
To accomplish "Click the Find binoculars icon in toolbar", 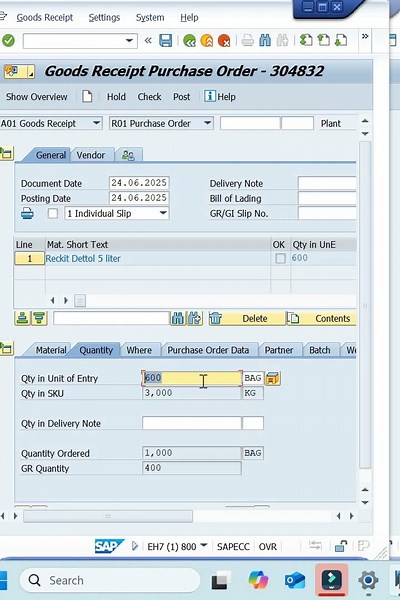I will (265, 40).
